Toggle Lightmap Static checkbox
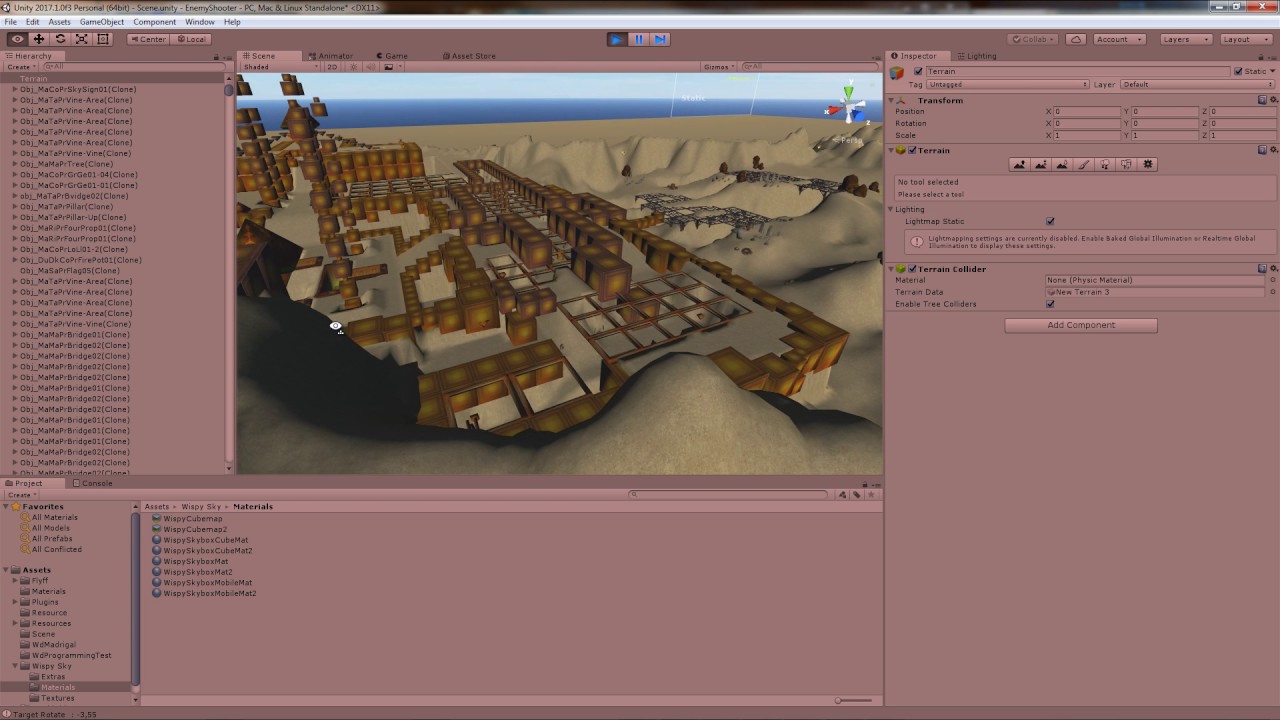Screen dimensions: 1280x720 click(1050, 221)
